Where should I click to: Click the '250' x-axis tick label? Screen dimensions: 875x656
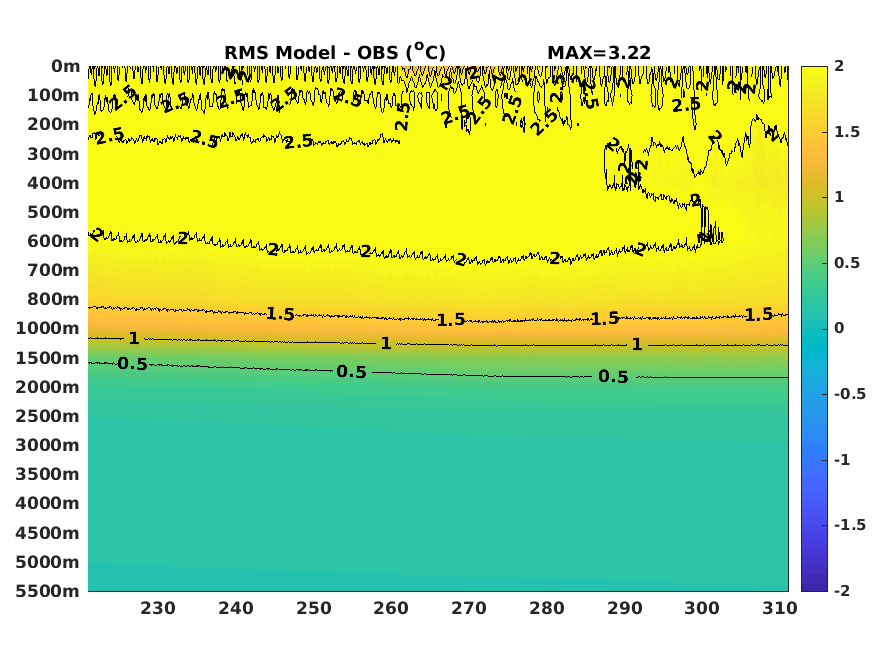(x=314, y=608)
